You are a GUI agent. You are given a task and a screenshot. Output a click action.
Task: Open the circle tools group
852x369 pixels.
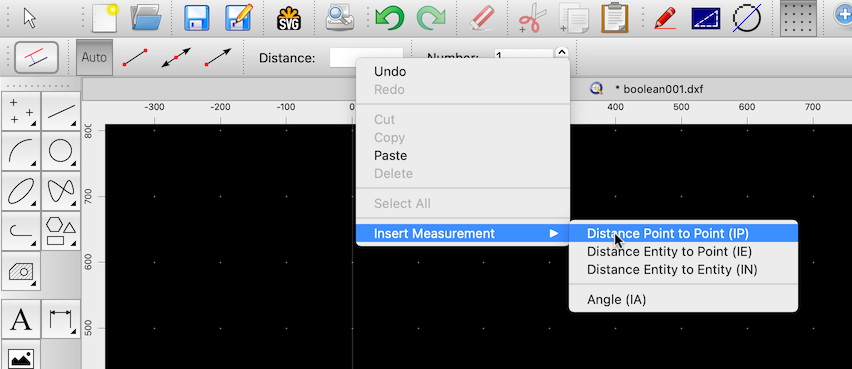pos(61,151)
